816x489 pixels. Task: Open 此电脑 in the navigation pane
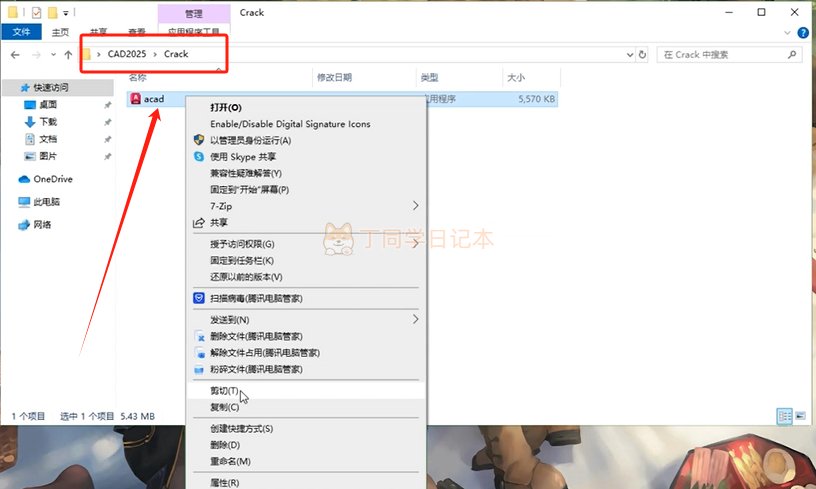[46, 202]
